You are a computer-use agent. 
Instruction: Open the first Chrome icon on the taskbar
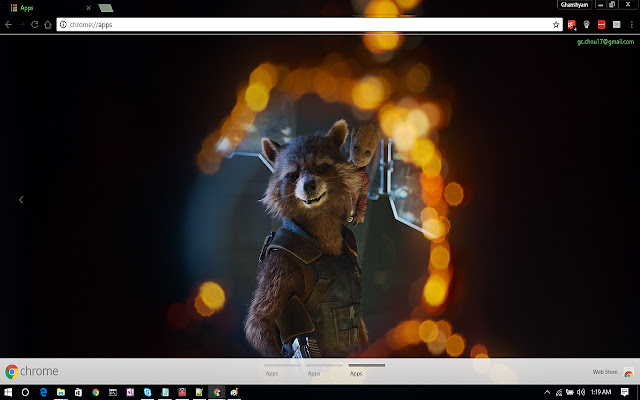click(x=96, y=392)
